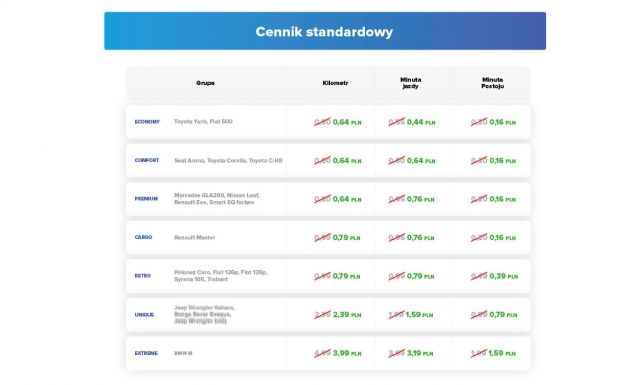The width and height of the screenshot is (643, 385).
Task: Select the EXTREME group label
Action: coord(146,353)
